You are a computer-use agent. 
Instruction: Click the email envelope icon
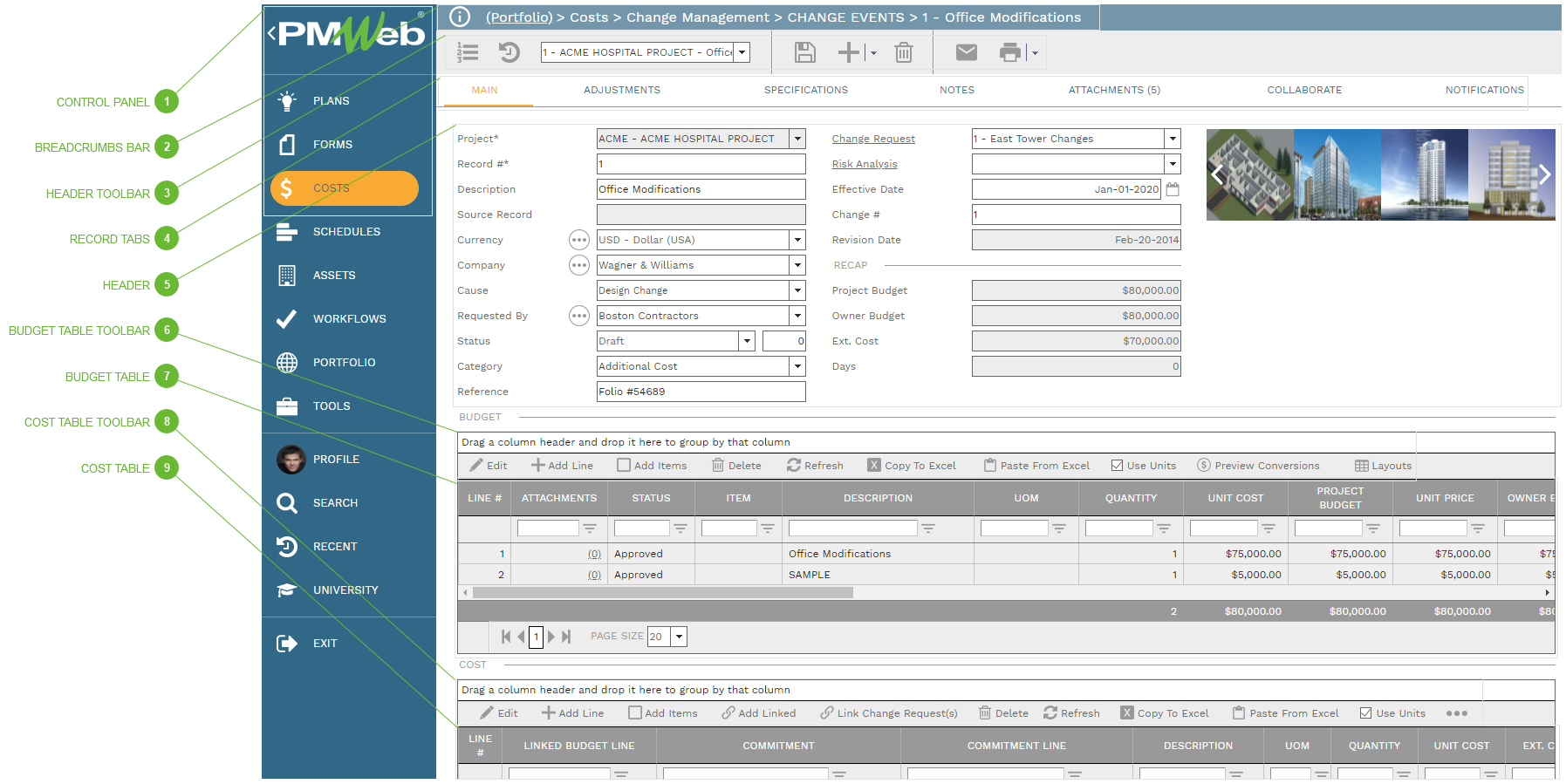coord(966,53)
